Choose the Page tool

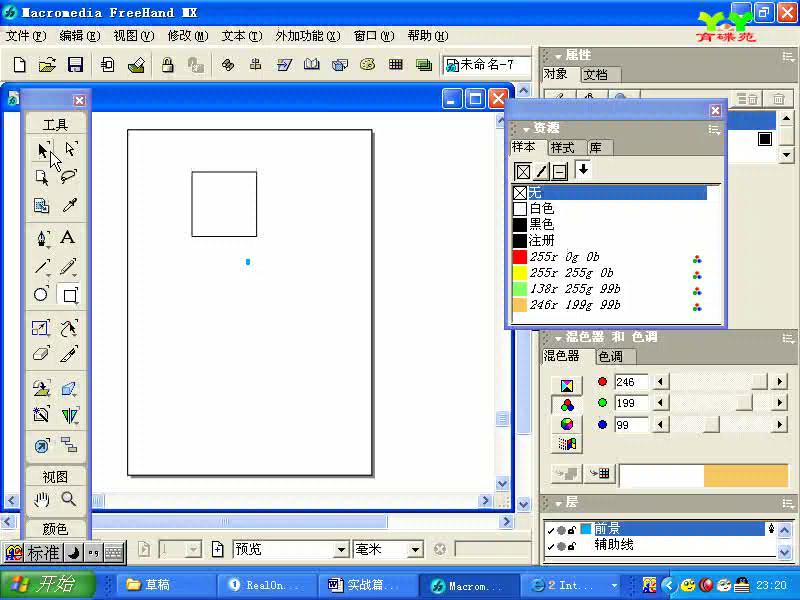42,177
